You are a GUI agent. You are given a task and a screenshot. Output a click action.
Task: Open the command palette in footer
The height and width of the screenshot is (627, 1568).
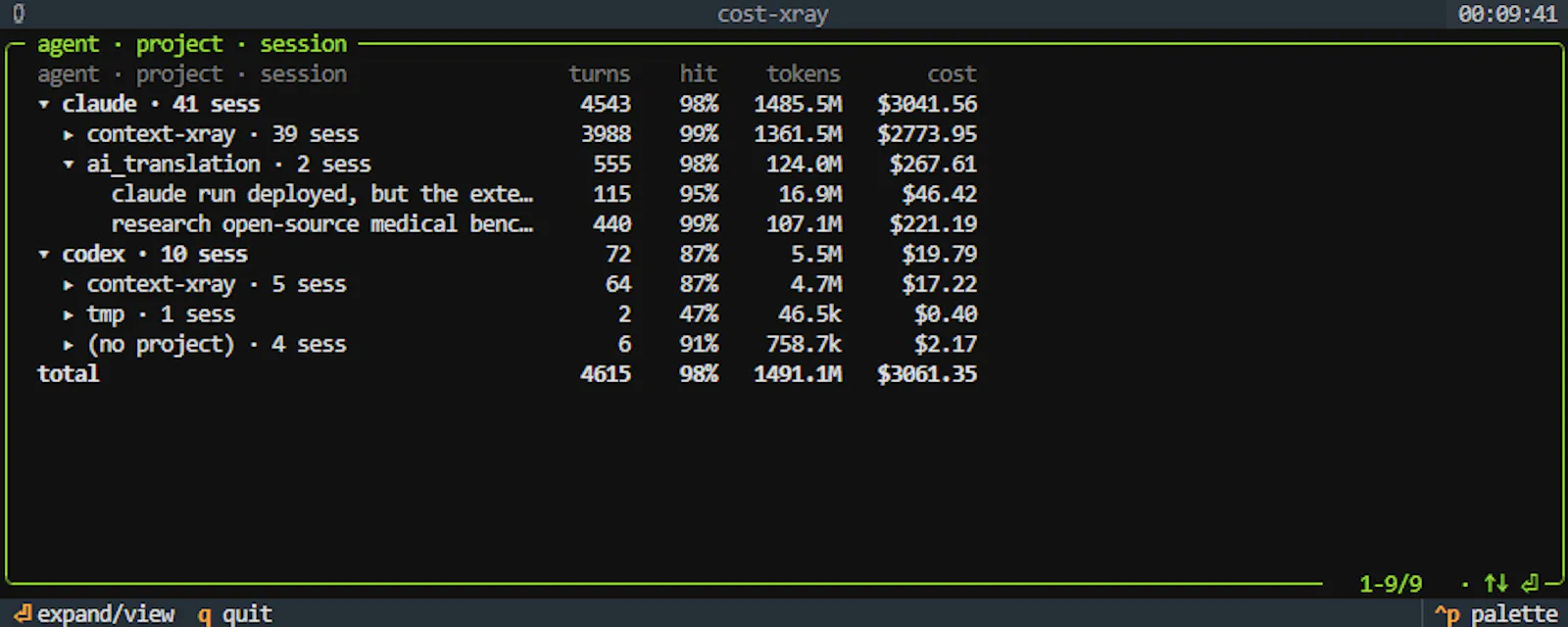click(x=1496, y=614)
